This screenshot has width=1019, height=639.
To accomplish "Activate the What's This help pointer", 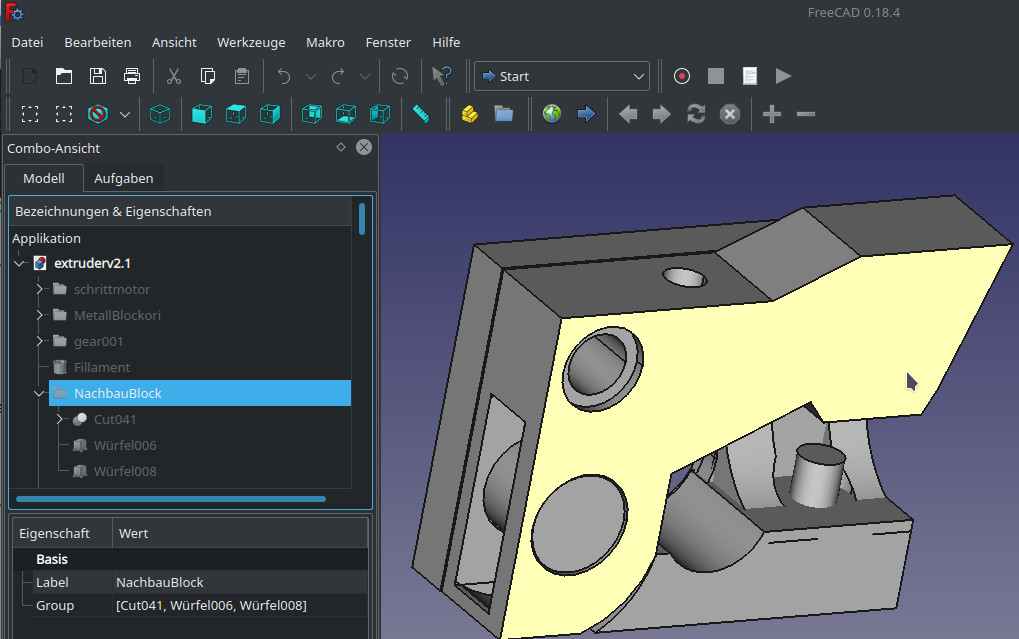I will (441, 76).
